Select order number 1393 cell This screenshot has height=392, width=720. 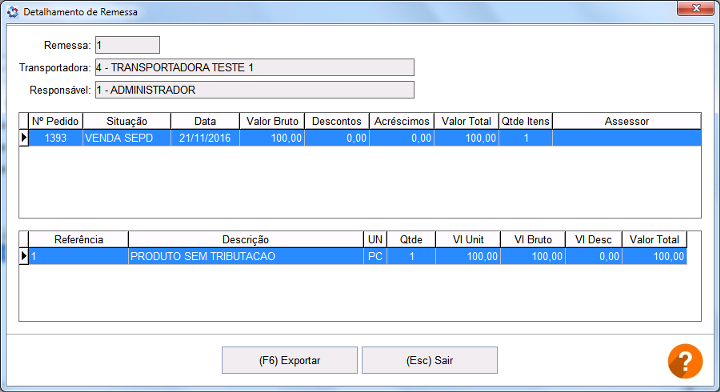(56, 138)
